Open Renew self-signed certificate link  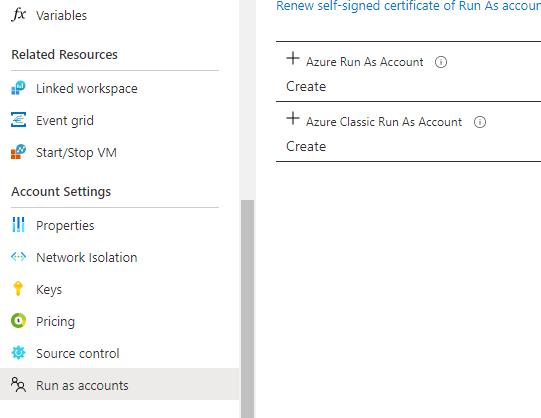pyautogui.click(x=409, y=6)
